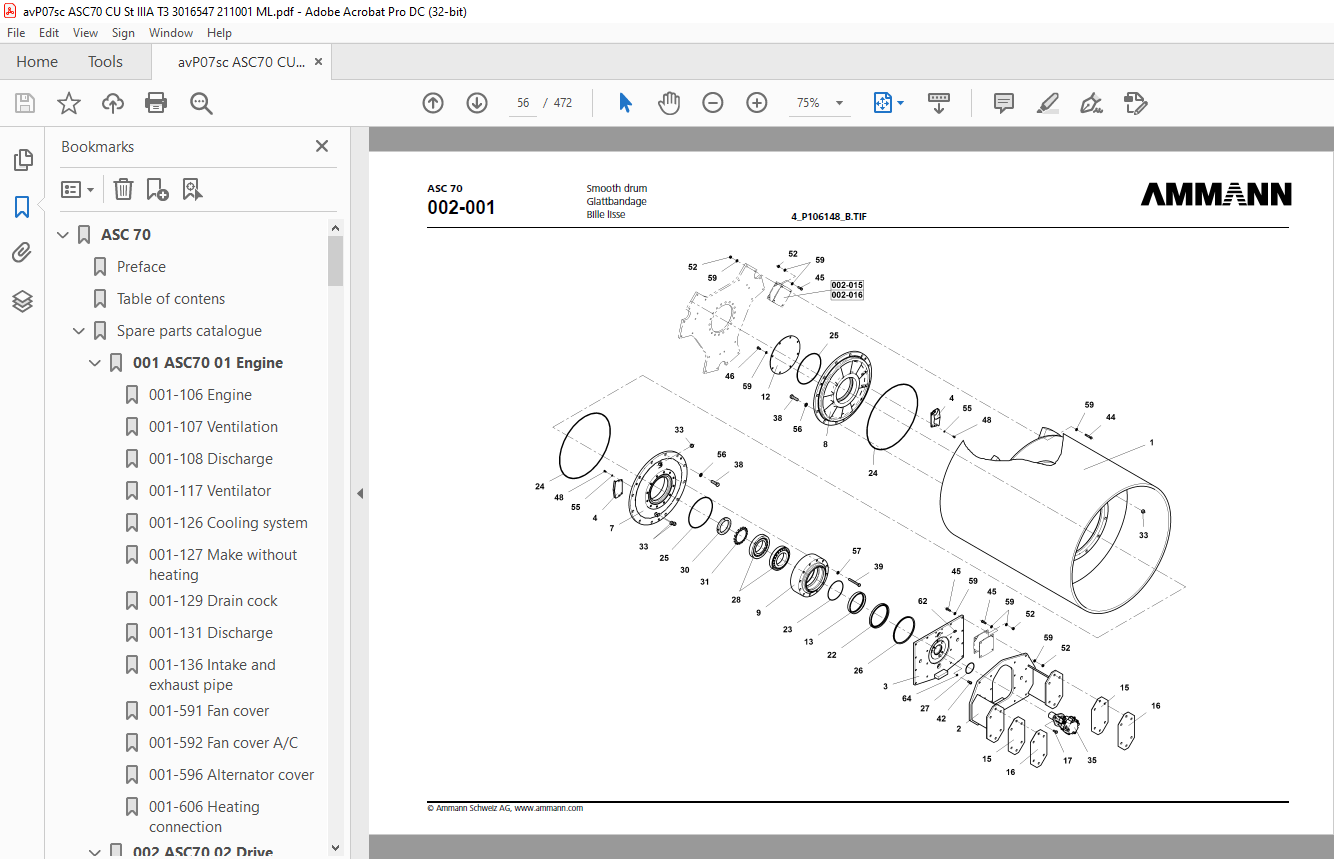Zoom out with the minus icon
Screen dimensions: 1334x859
[x=713, y=103]
